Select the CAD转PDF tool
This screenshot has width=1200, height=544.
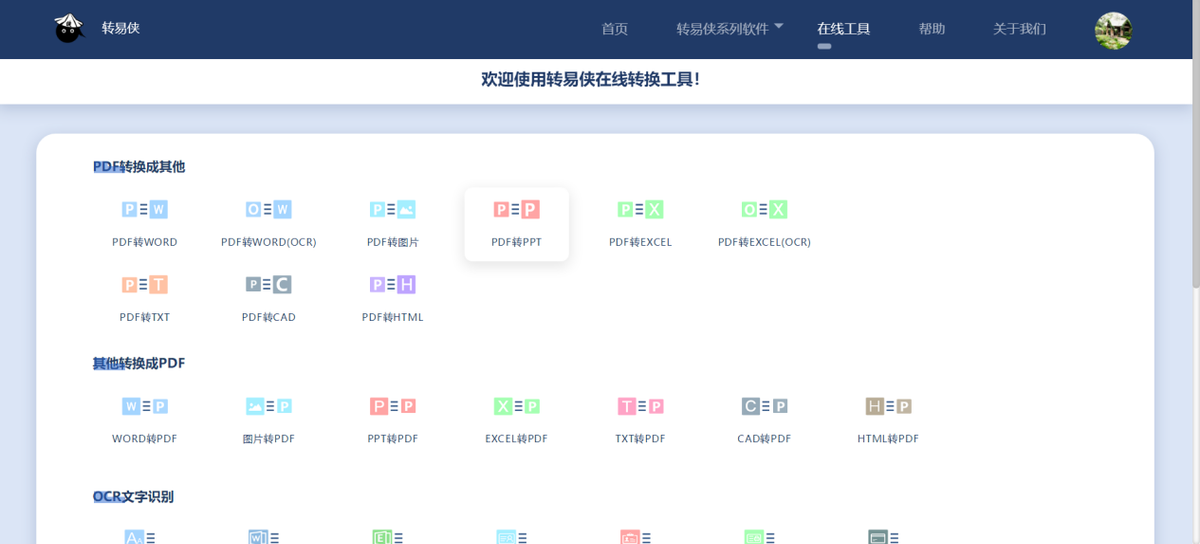tap(765, 421)
